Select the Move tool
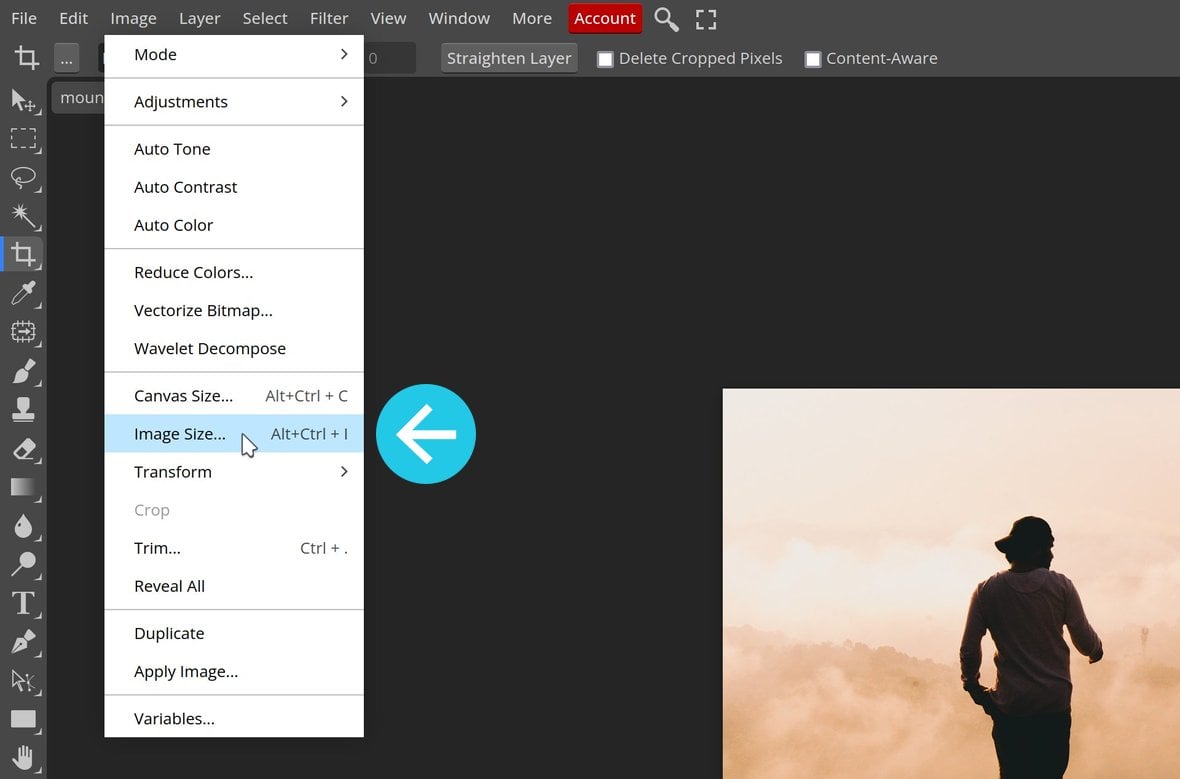1180x779 pixels. 23,101
